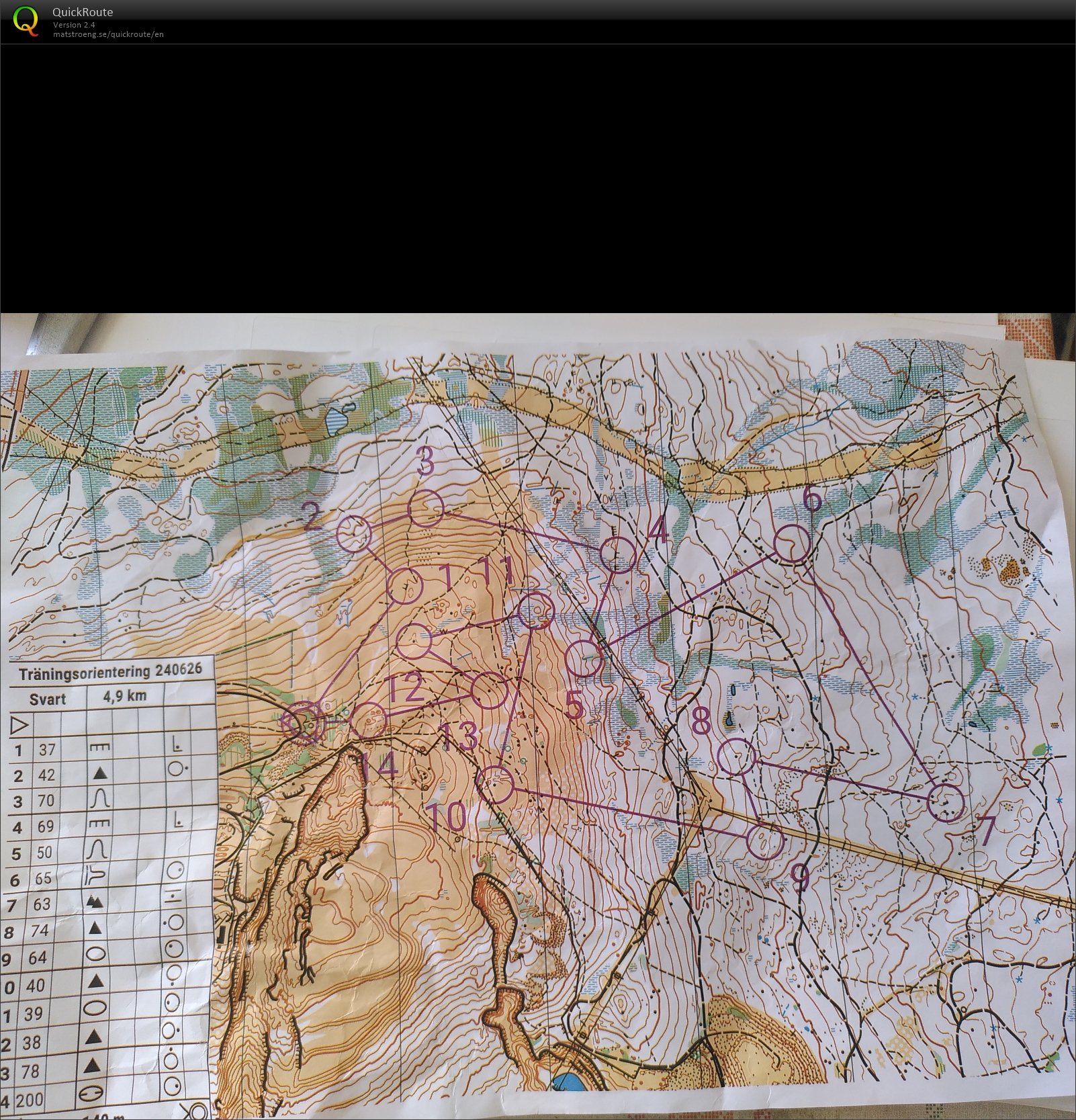Click the QuickRoute title text
The image size is (1076, 1120).
(x=83, y=11)
